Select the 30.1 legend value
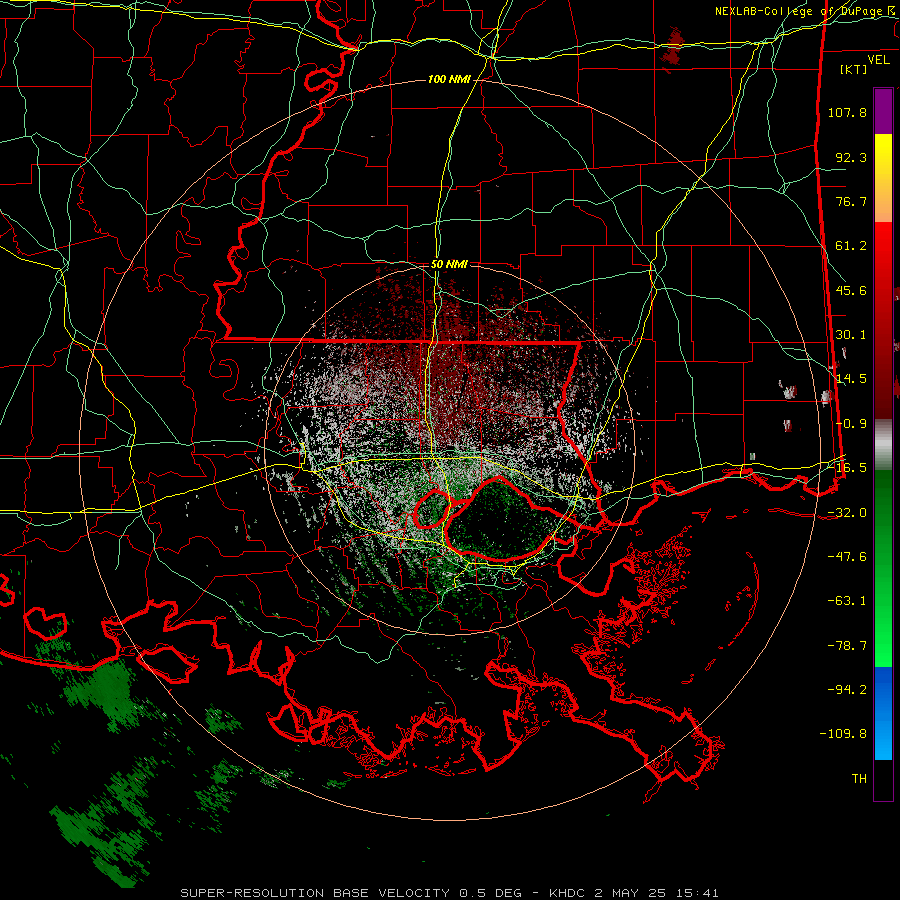 [x=851, y=335]
